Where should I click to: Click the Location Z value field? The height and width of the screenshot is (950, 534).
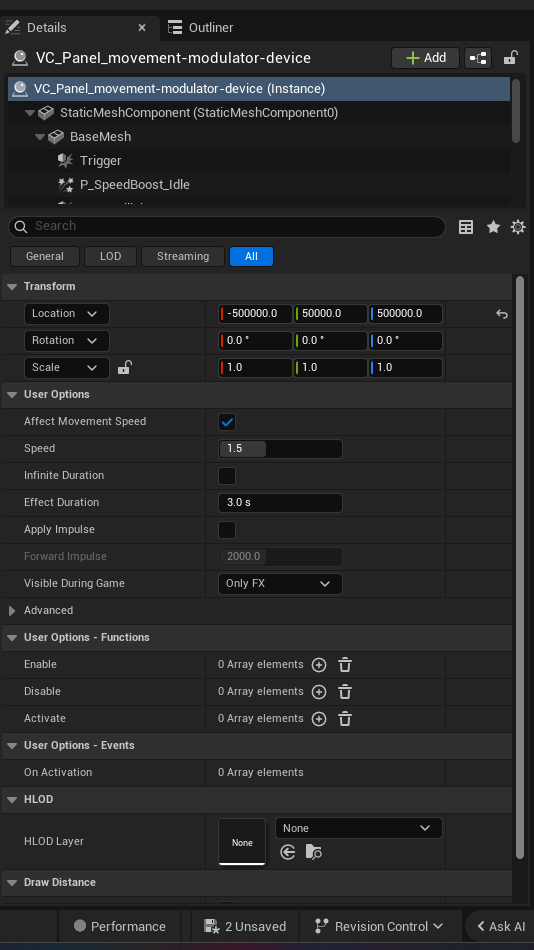point(406,314)
